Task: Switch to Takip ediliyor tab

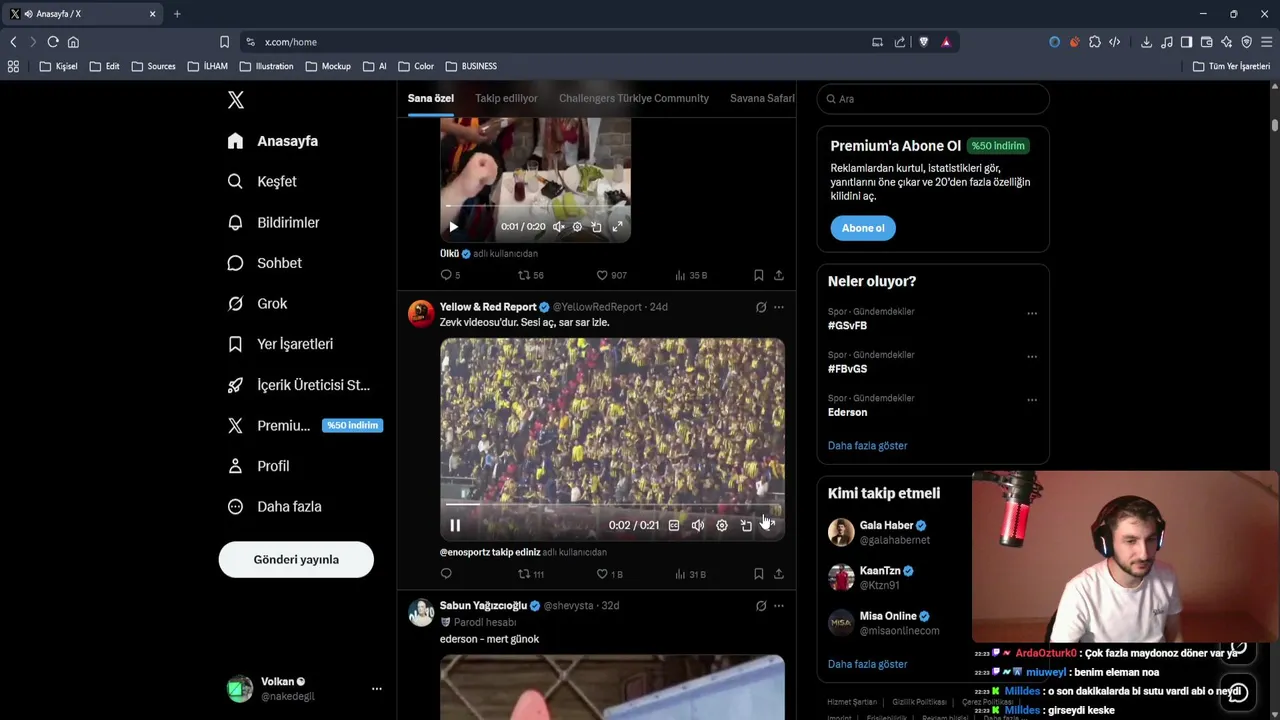Action: (x=506, y=98)
